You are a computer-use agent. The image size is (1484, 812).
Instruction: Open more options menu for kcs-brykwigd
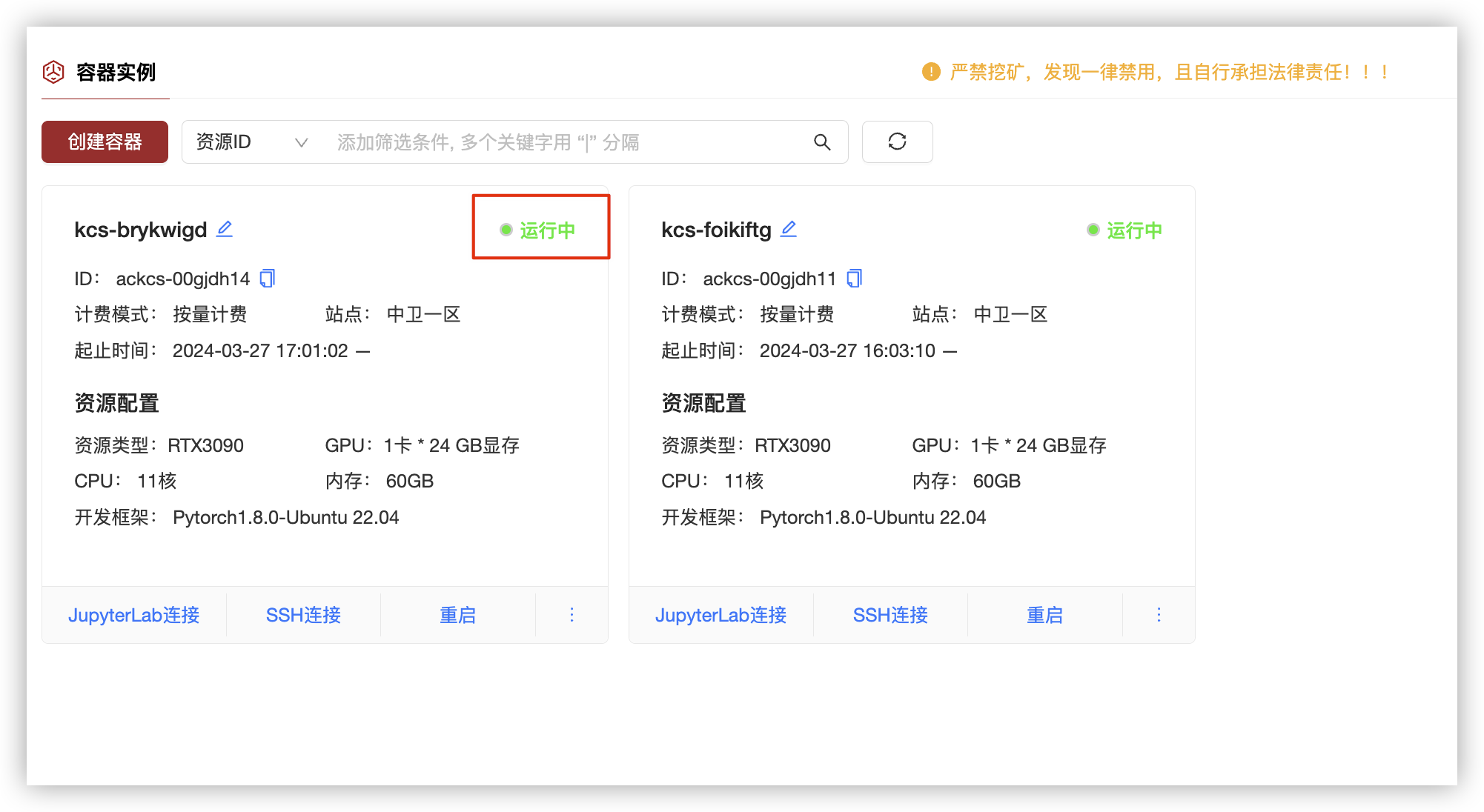572,615
